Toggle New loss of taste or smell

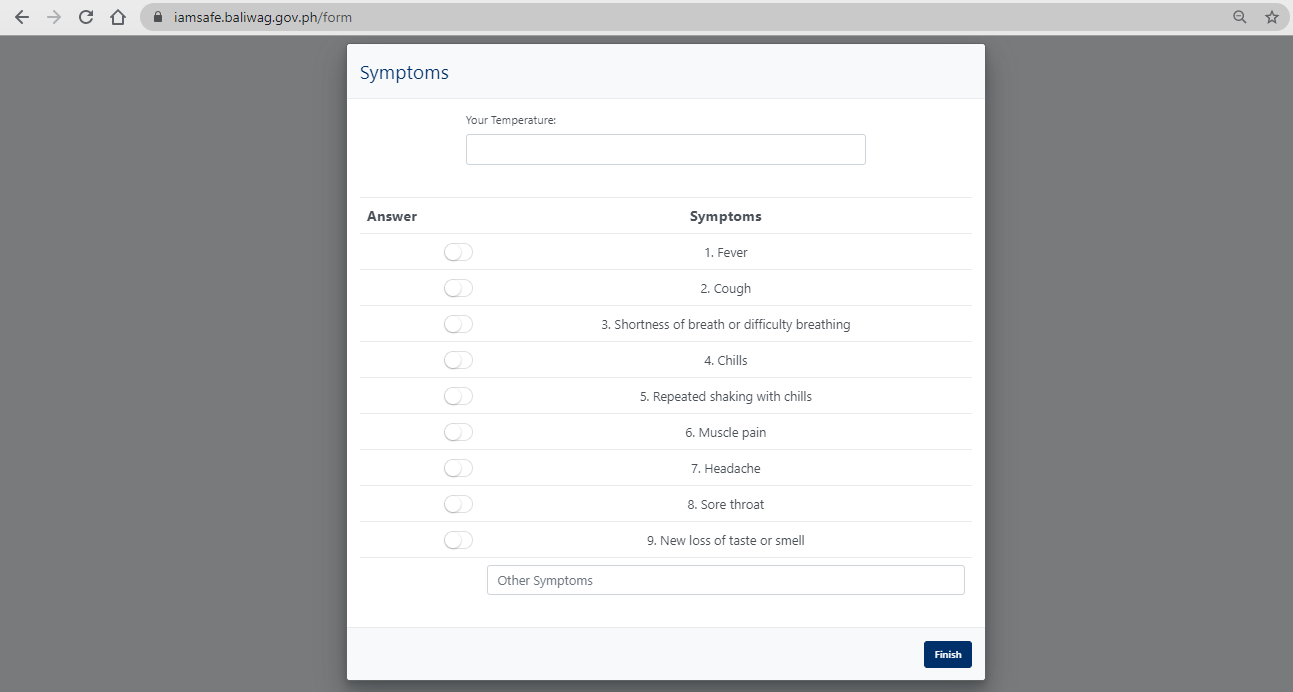click(x=458, y=540)
